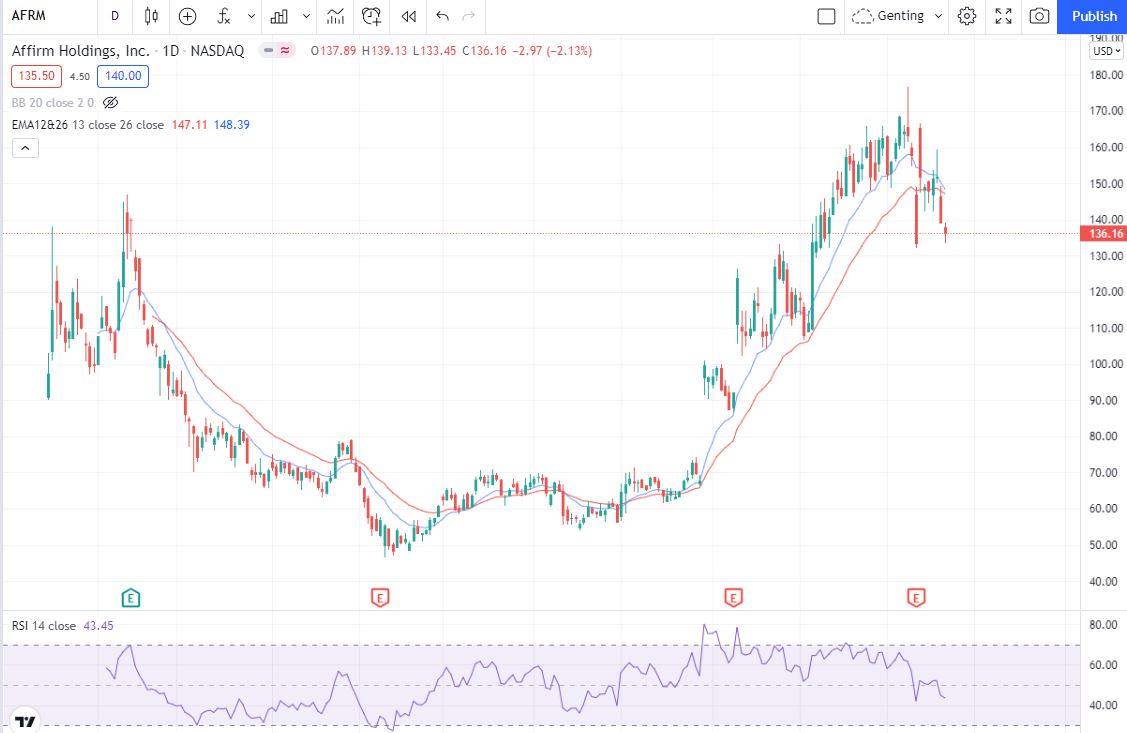Click the high price H139.13
This screenshot has height=733, width=1127.
coord(385,51)
